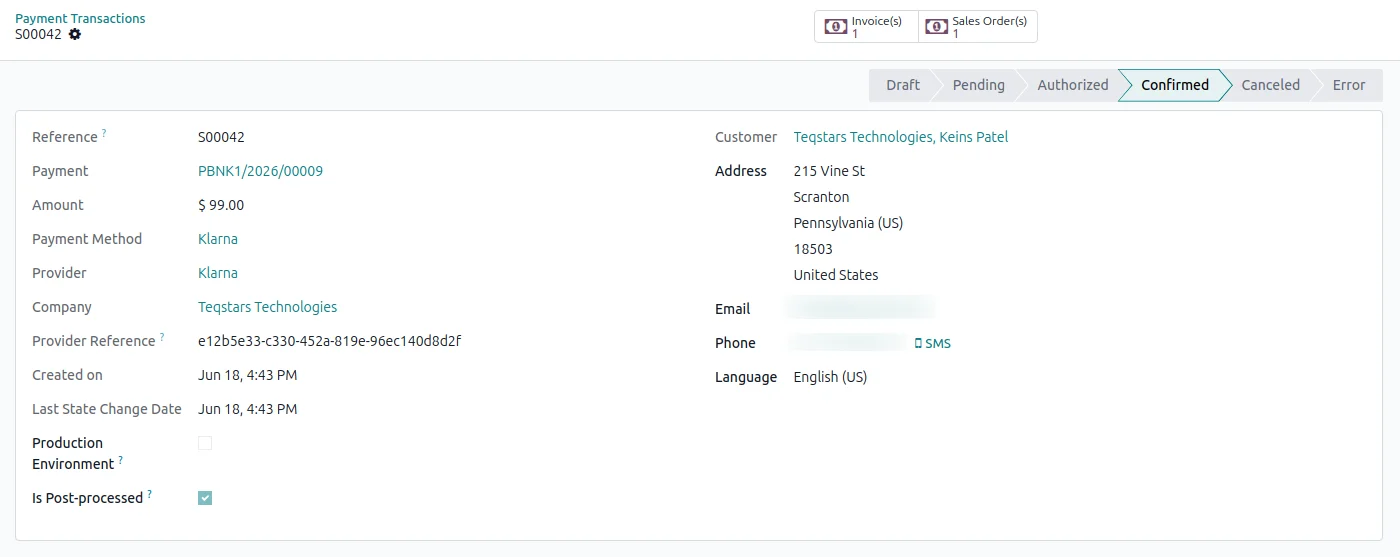Click the address line 215 Vine St

click(829, 171)
